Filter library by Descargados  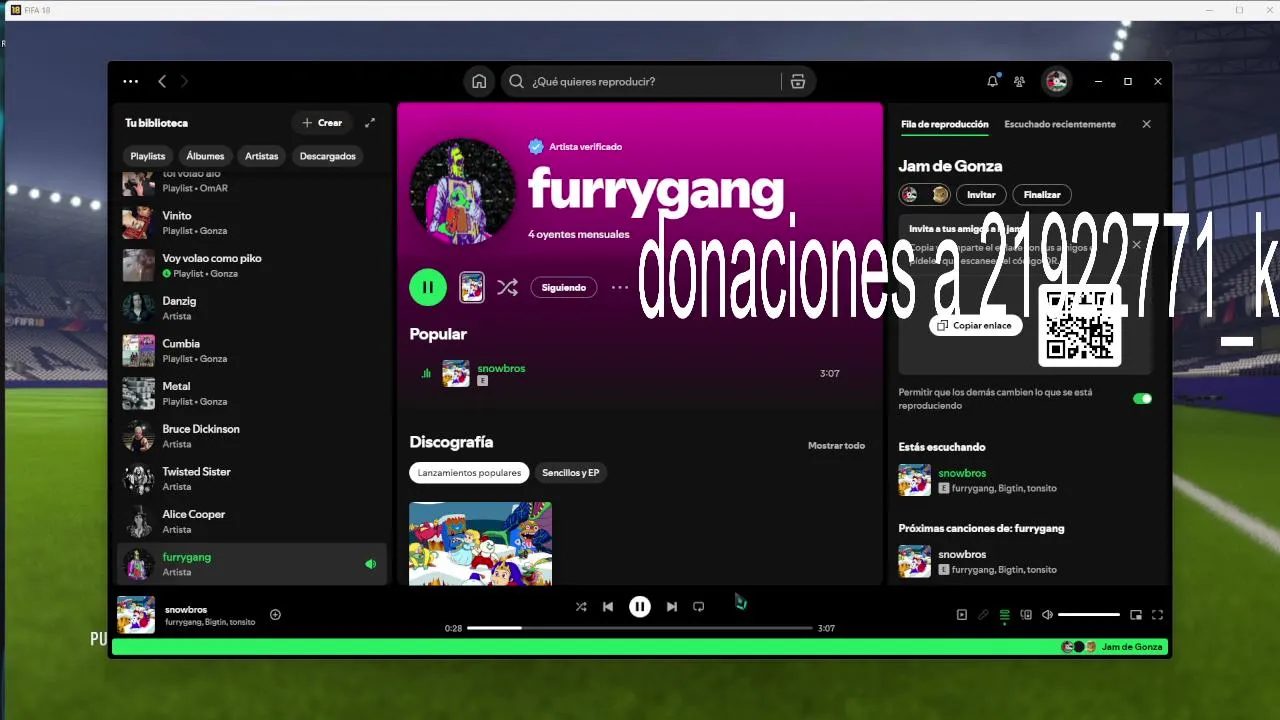coord(328,156)
